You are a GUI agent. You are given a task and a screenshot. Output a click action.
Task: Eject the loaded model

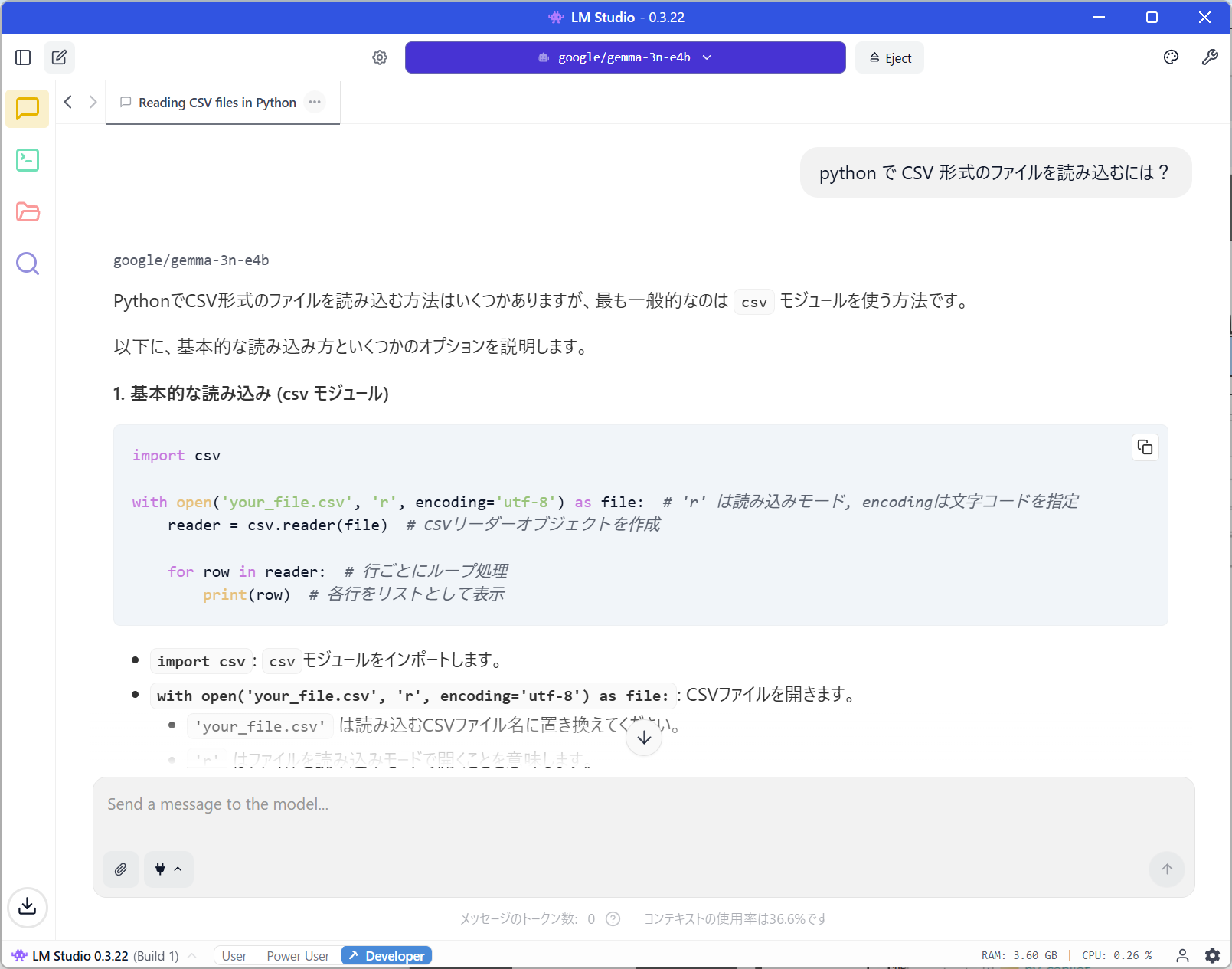coord(890,58)
